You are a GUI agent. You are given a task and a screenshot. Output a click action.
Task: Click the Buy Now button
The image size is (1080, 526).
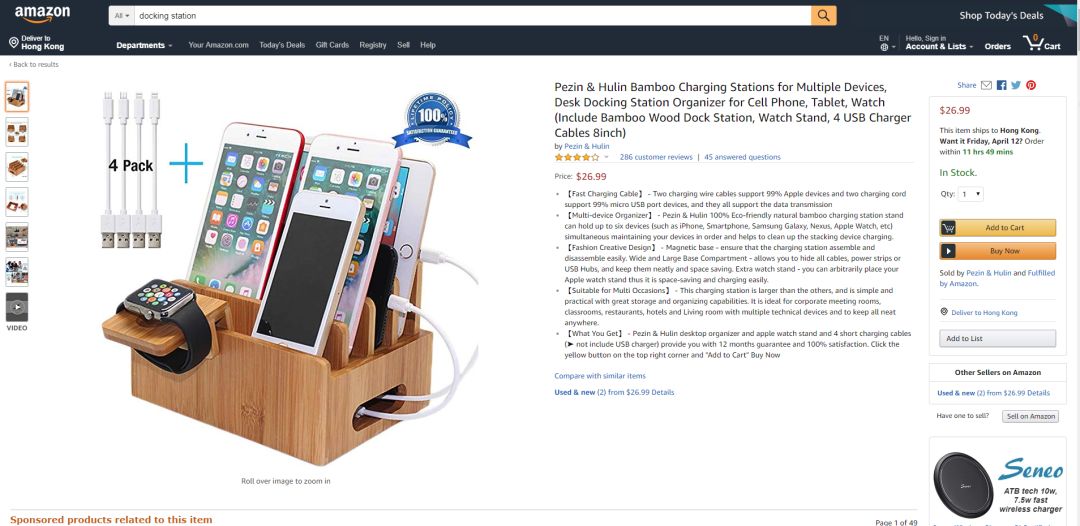click(997, 251)
